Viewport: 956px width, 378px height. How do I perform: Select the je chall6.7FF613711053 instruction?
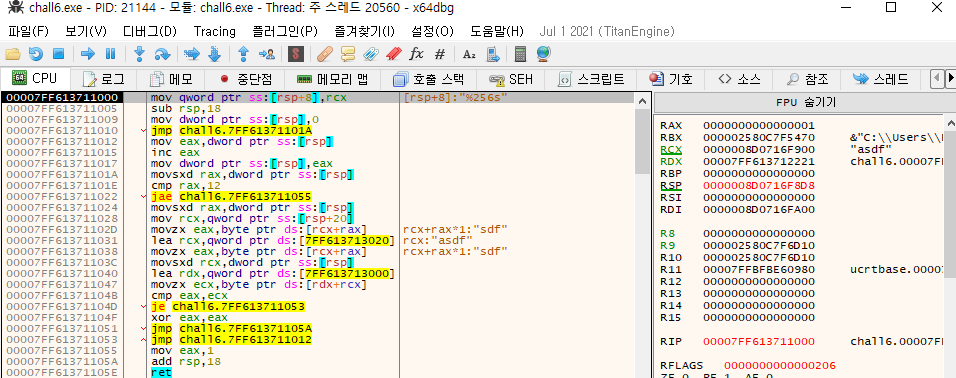[x=227, y=306]
